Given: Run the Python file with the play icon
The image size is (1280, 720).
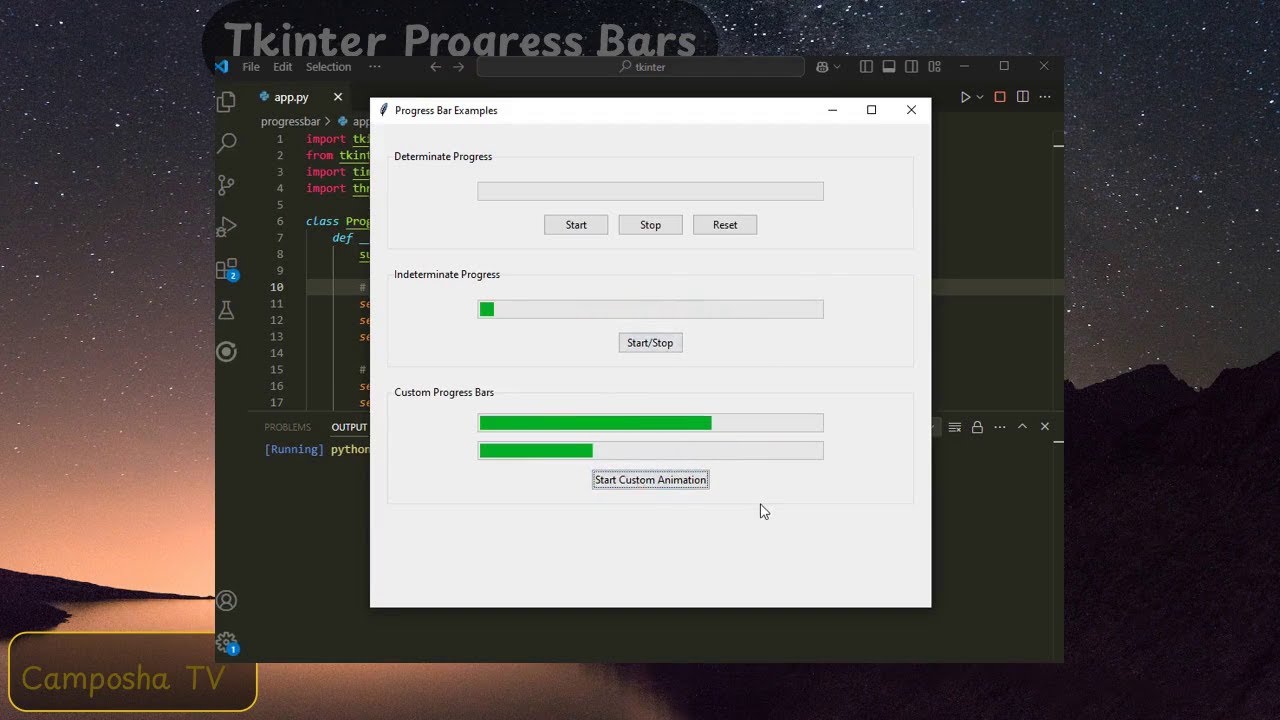Looking at the screenshot, I should pos(965,97).
